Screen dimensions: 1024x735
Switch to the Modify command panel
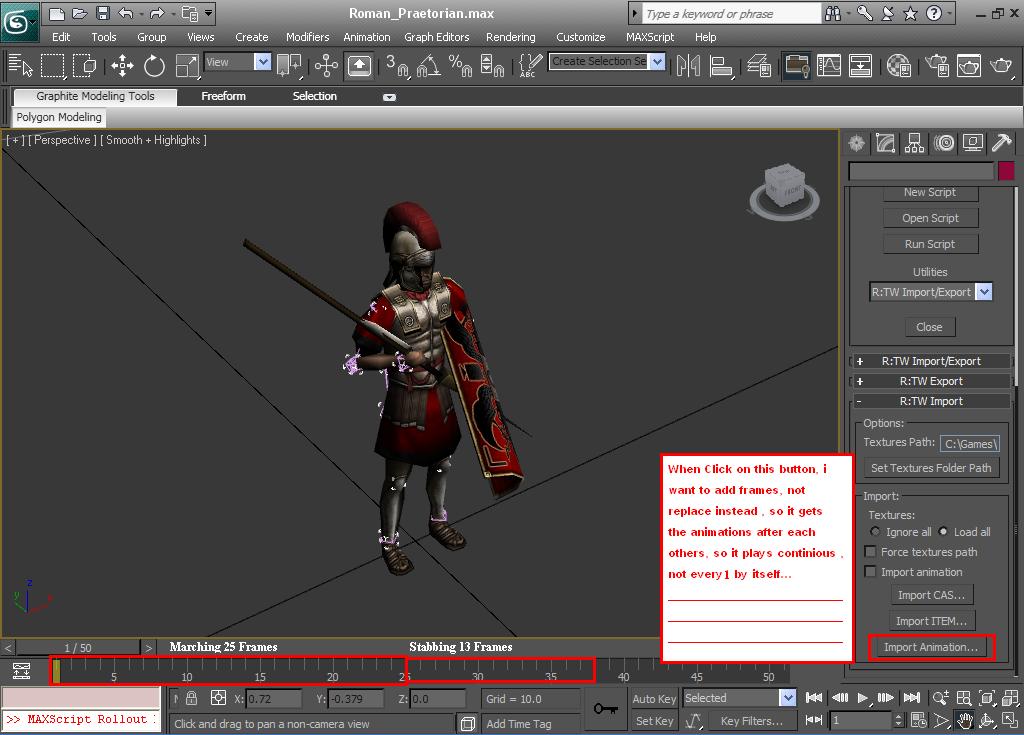[886, 143]
